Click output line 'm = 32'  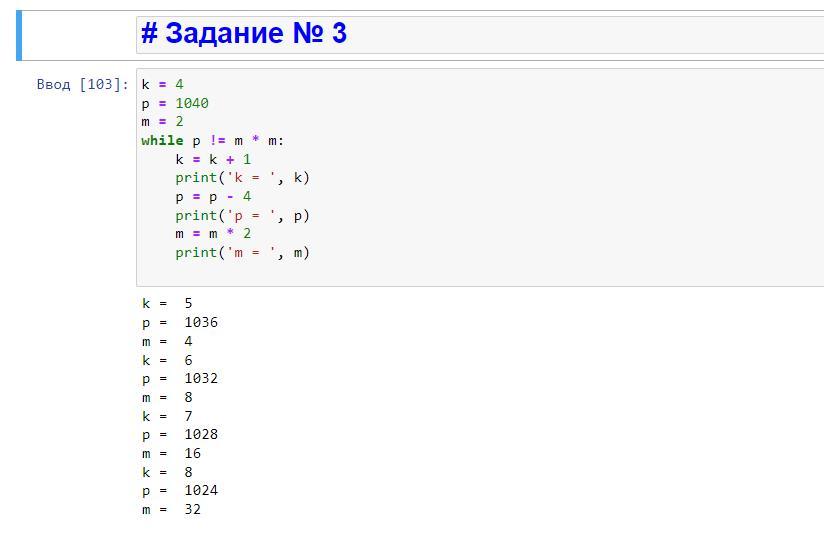171,509
